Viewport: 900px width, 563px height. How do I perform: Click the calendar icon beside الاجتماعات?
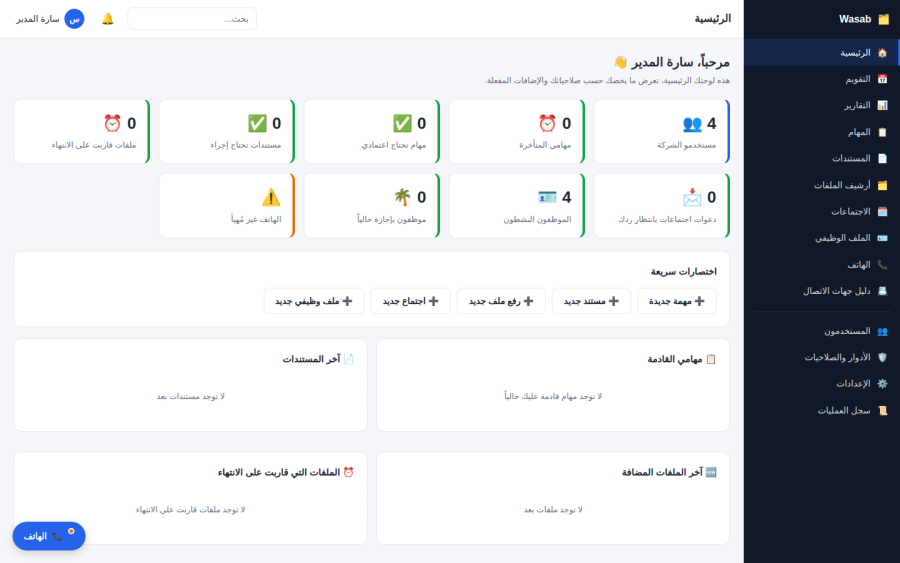click(x=882, y=212)
